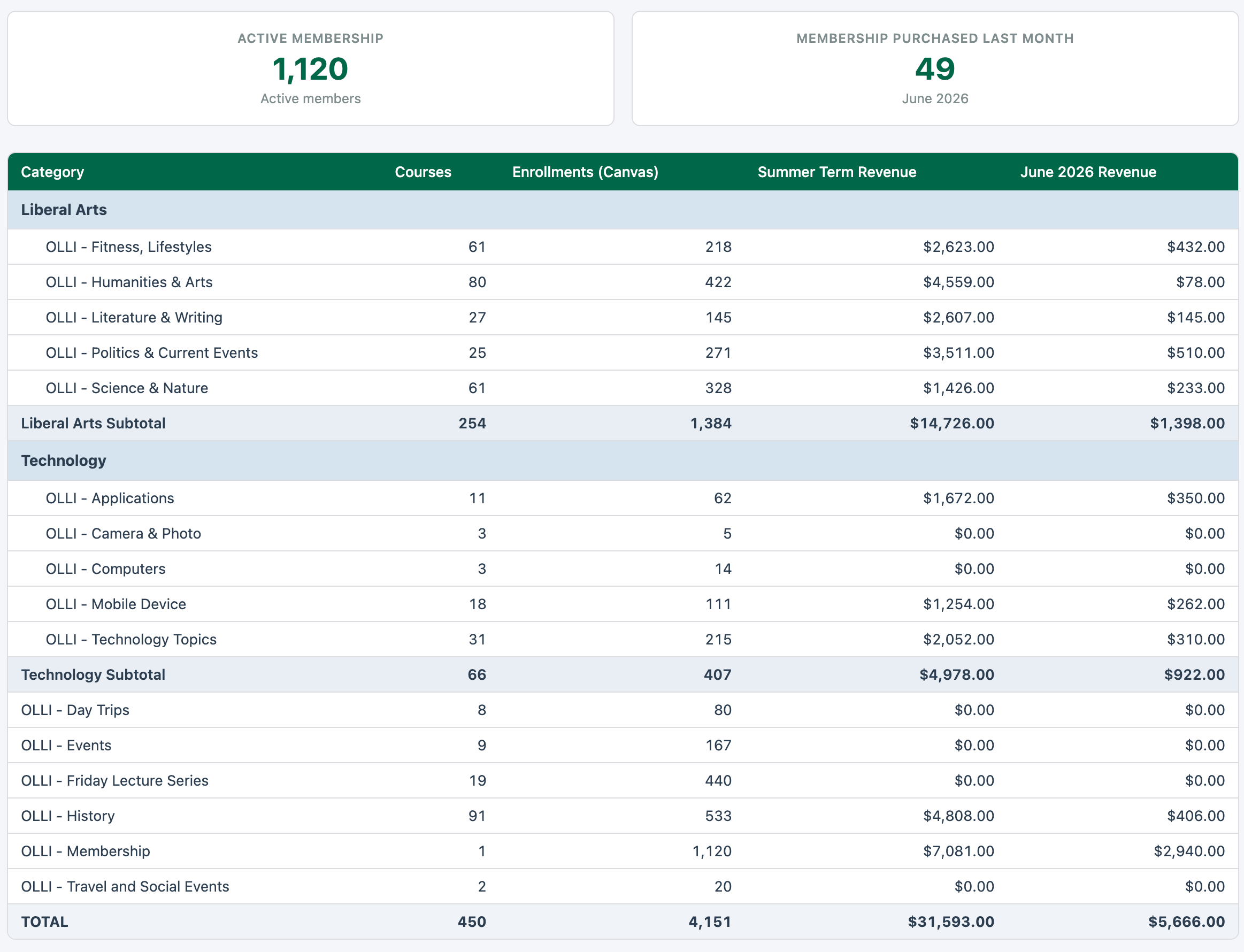Click the Technology Subtotal row
This screenshot has width=1244, height=952.
pyautogui.click(x=623, y=674)
